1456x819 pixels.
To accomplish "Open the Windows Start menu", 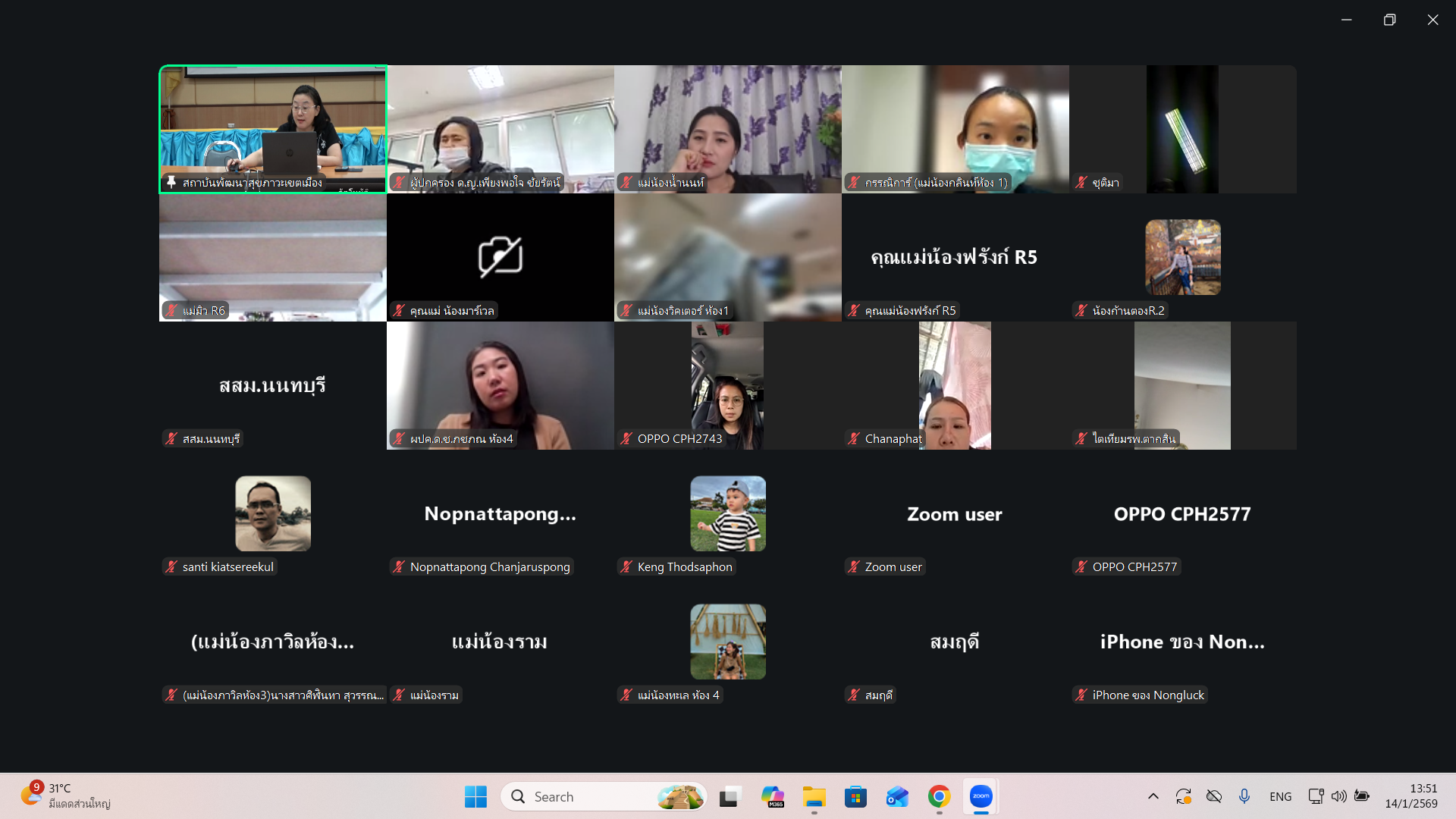I will 475,796.
